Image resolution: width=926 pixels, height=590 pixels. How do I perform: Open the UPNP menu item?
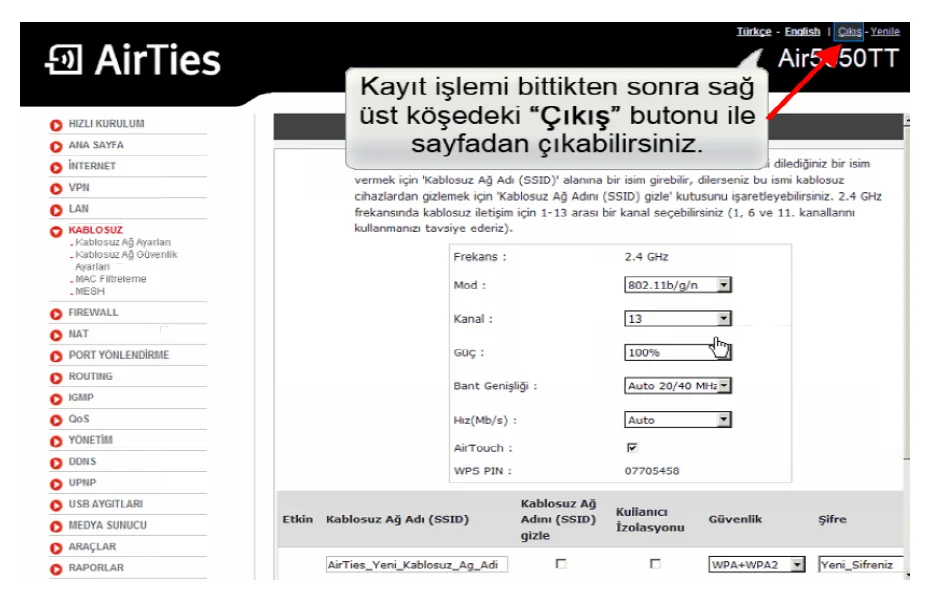(82, 483)
